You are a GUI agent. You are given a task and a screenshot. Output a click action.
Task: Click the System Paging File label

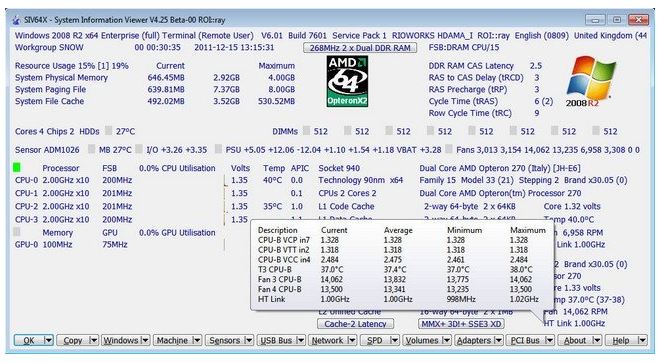point(50,89)
